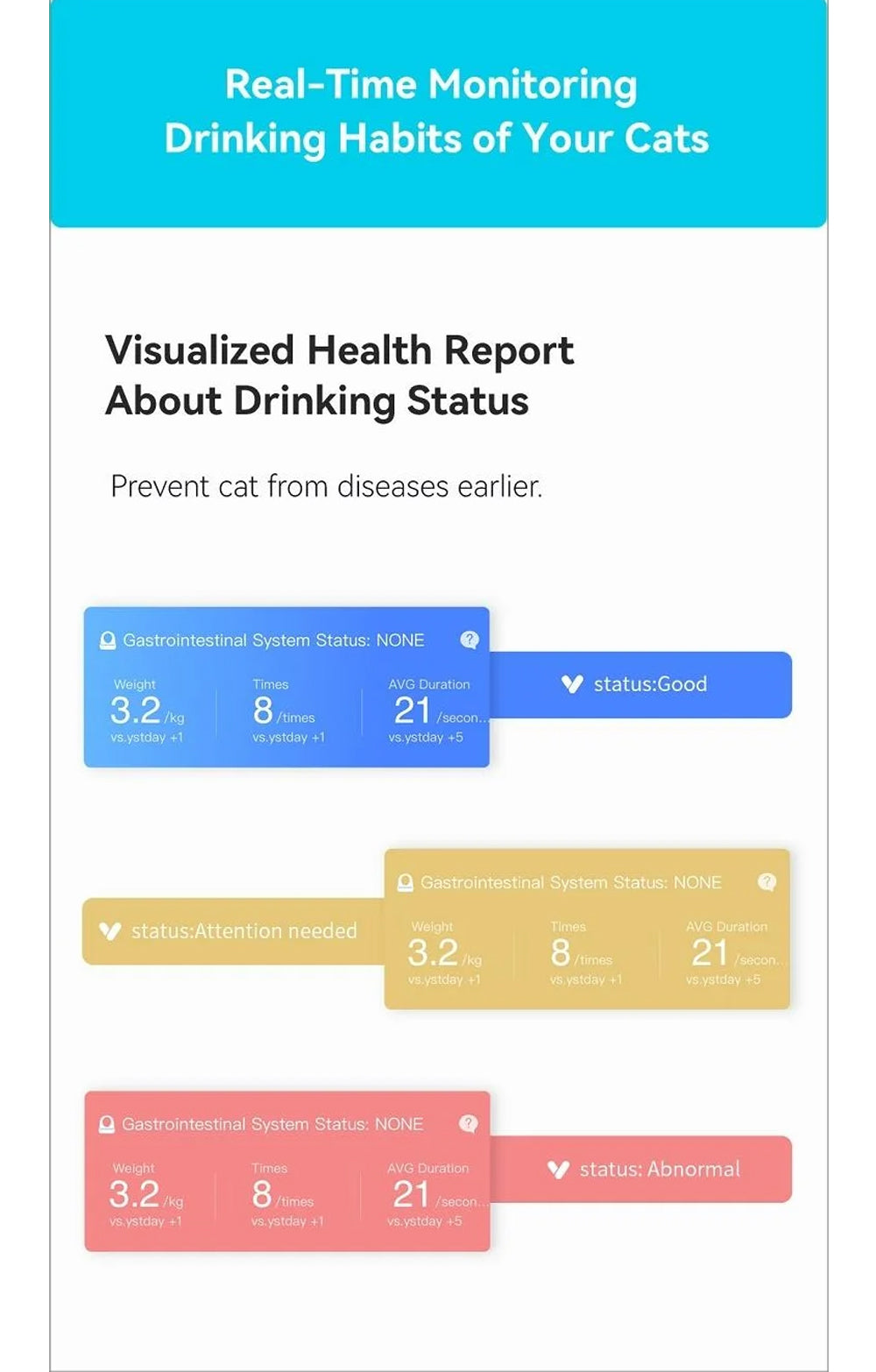Viewport: 876px width, 1372px height.
Task: Select the red status: Abnormal button
Action: (640, 1169)
